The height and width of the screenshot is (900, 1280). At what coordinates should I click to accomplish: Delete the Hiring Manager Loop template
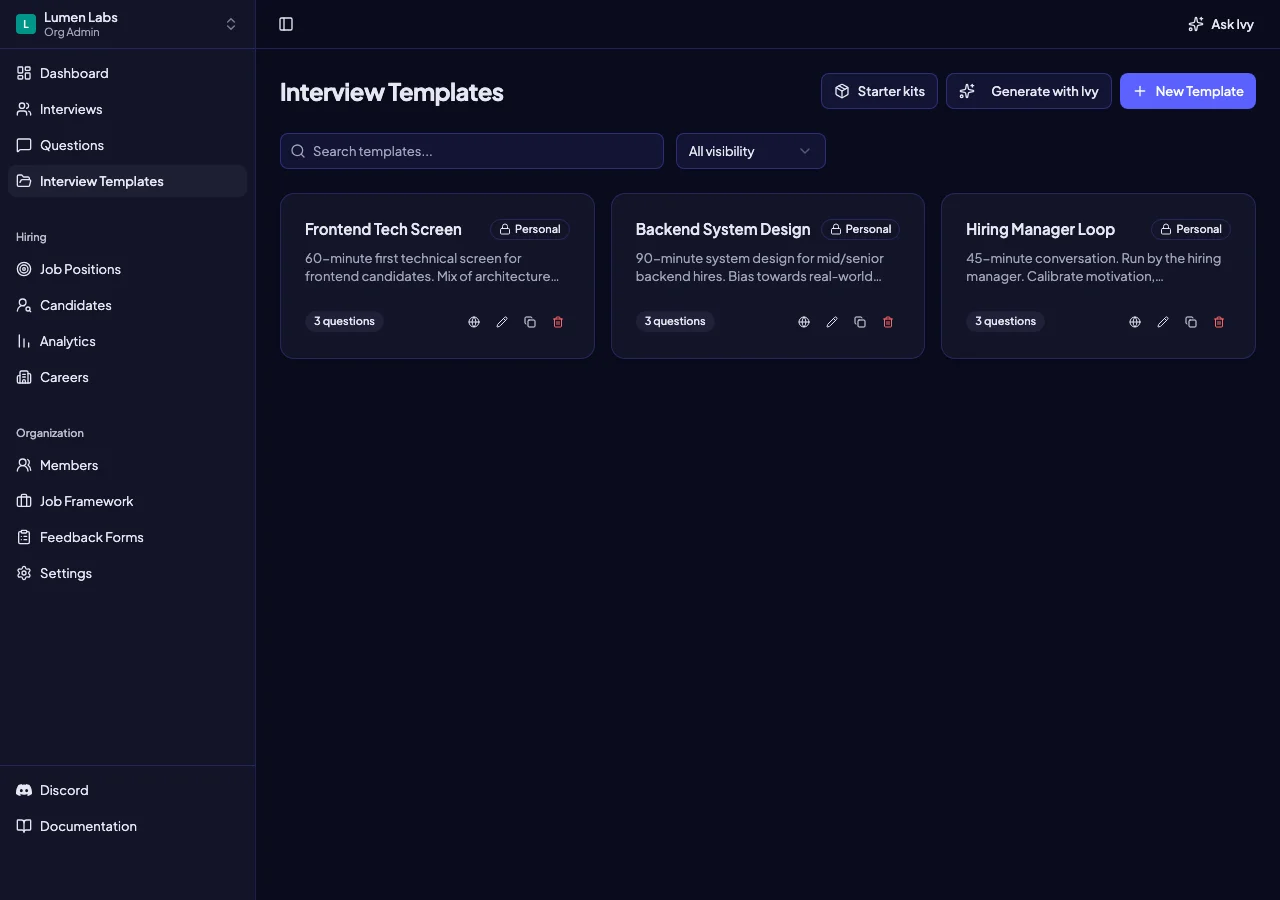[x=1219, y=322]
